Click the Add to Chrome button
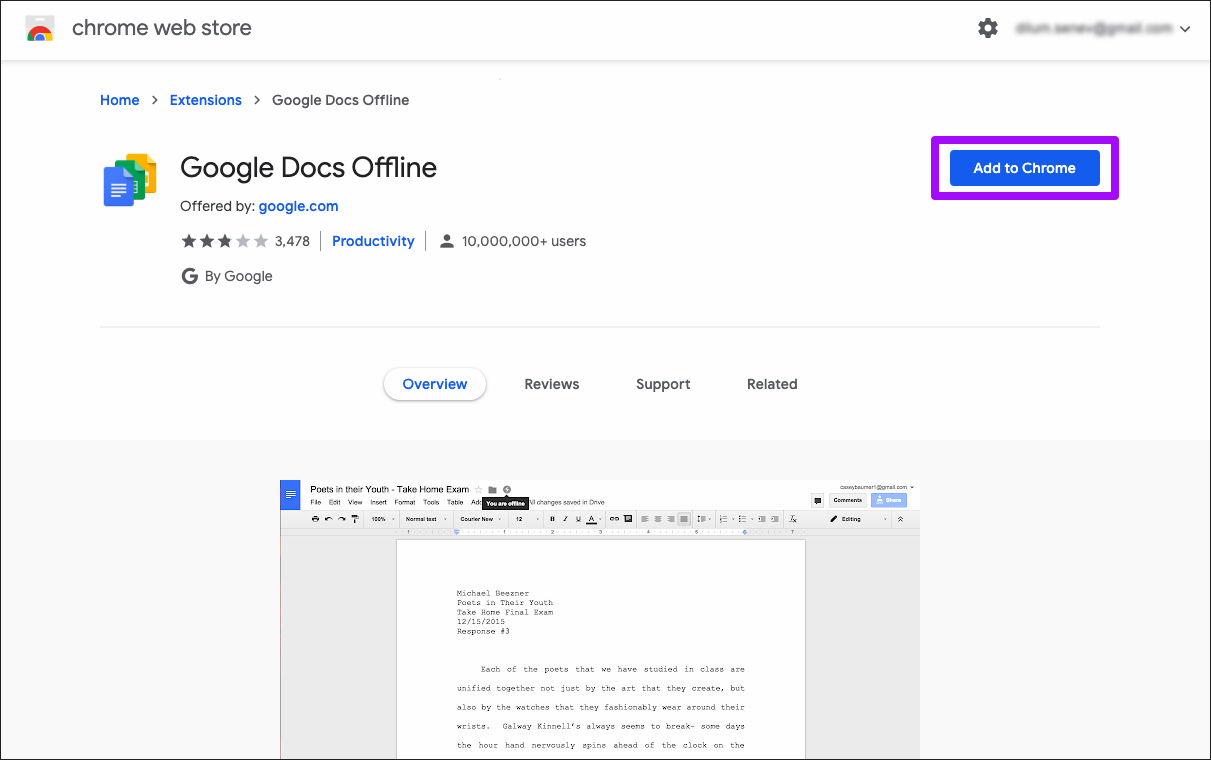Image resolution: width=1211 pixels, height=760 pixels. (x=1024, y=168)
